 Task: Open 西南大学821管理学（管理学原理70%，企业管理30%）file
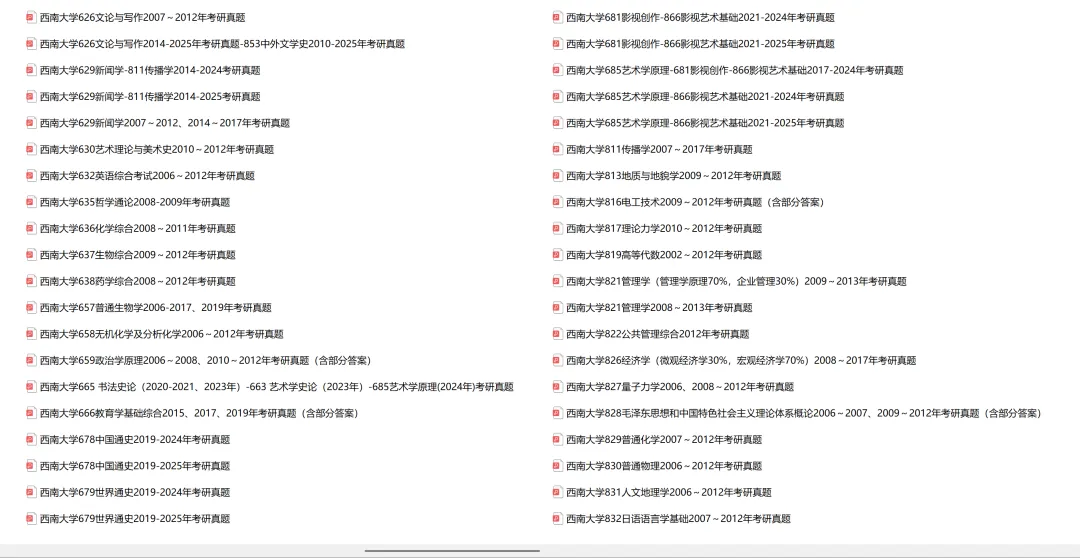tap(736, 281)
